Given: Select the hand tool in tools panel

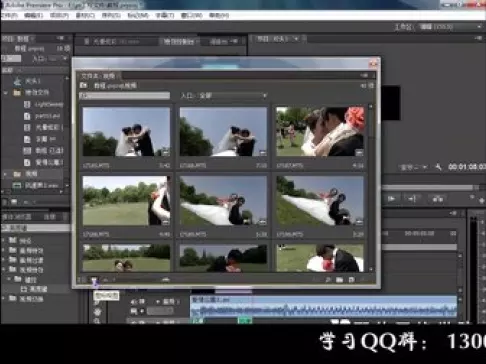Looking at the screenshot, I should coord(97,312).
